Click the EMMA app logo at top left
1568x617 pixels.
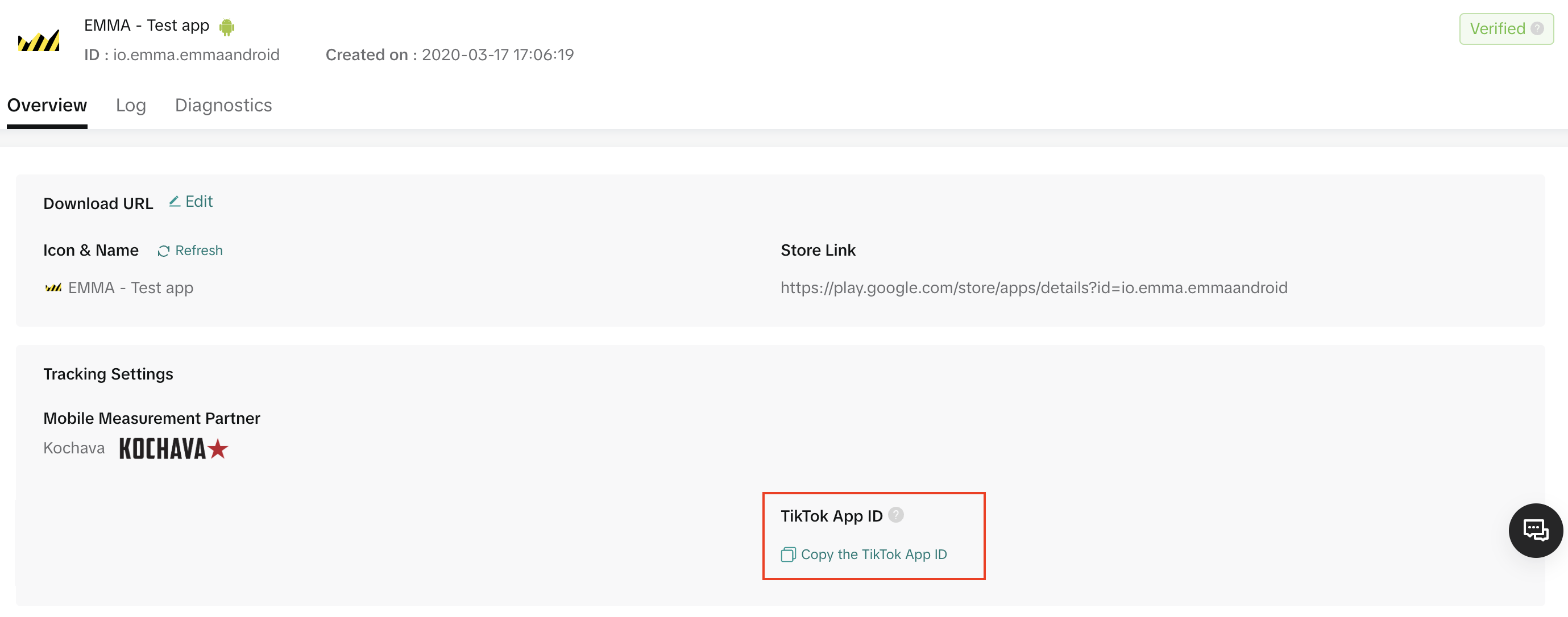coord(39,41)
